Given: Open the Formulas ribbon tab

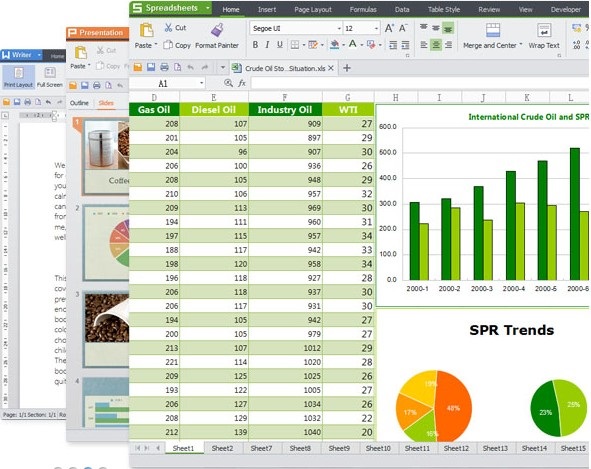Looking at the screenshot, I should coord(363,9).
